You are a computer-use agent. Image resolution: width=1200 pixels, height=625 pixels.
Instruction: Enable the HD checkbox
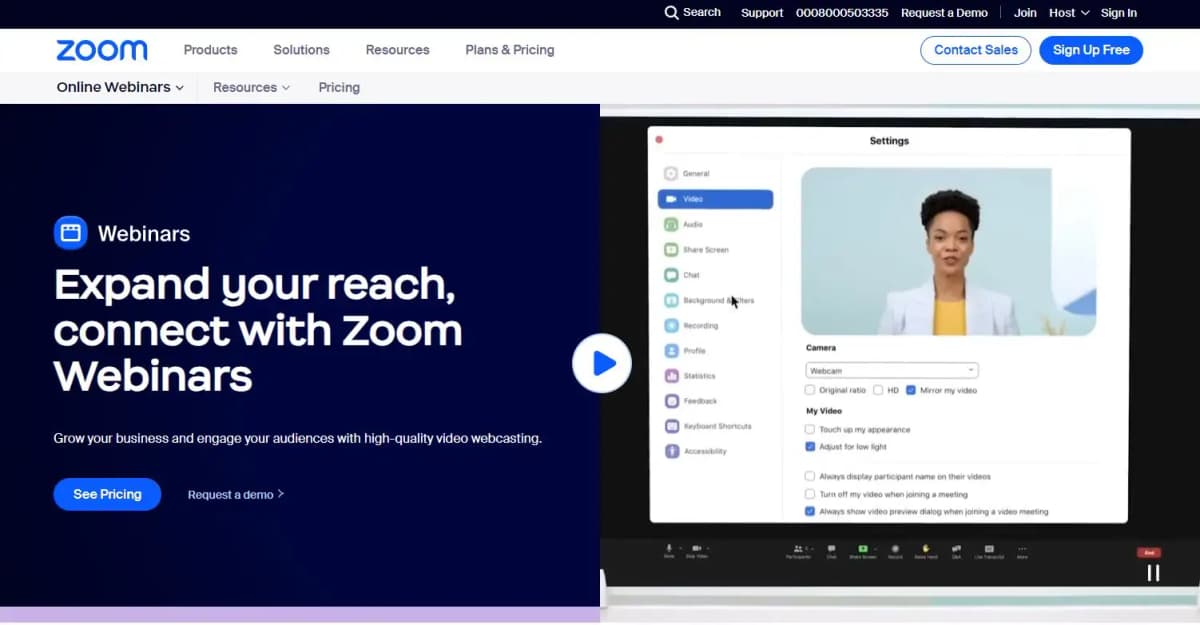pos(878,390)
